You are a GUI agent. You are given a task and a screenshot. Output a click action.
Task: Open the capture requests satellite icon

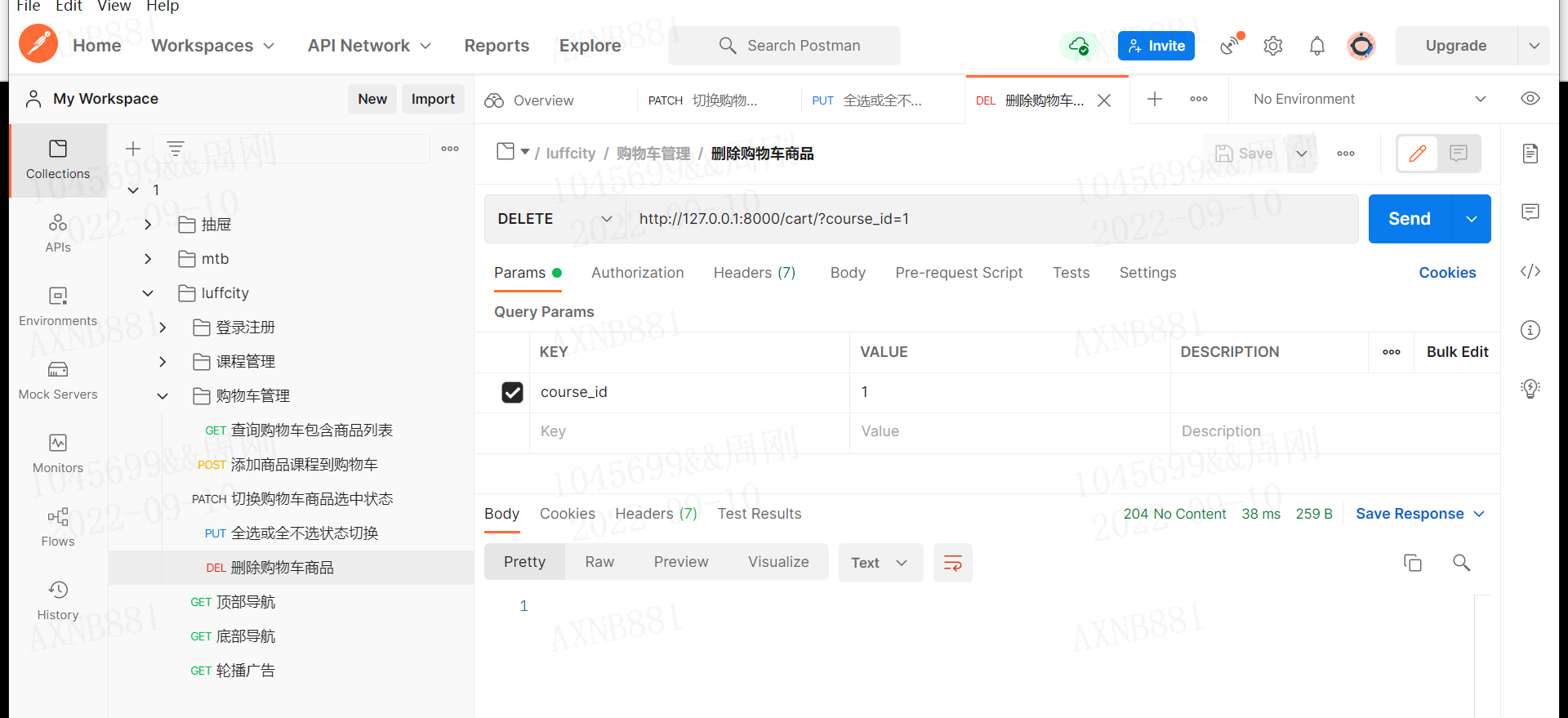1232,44
